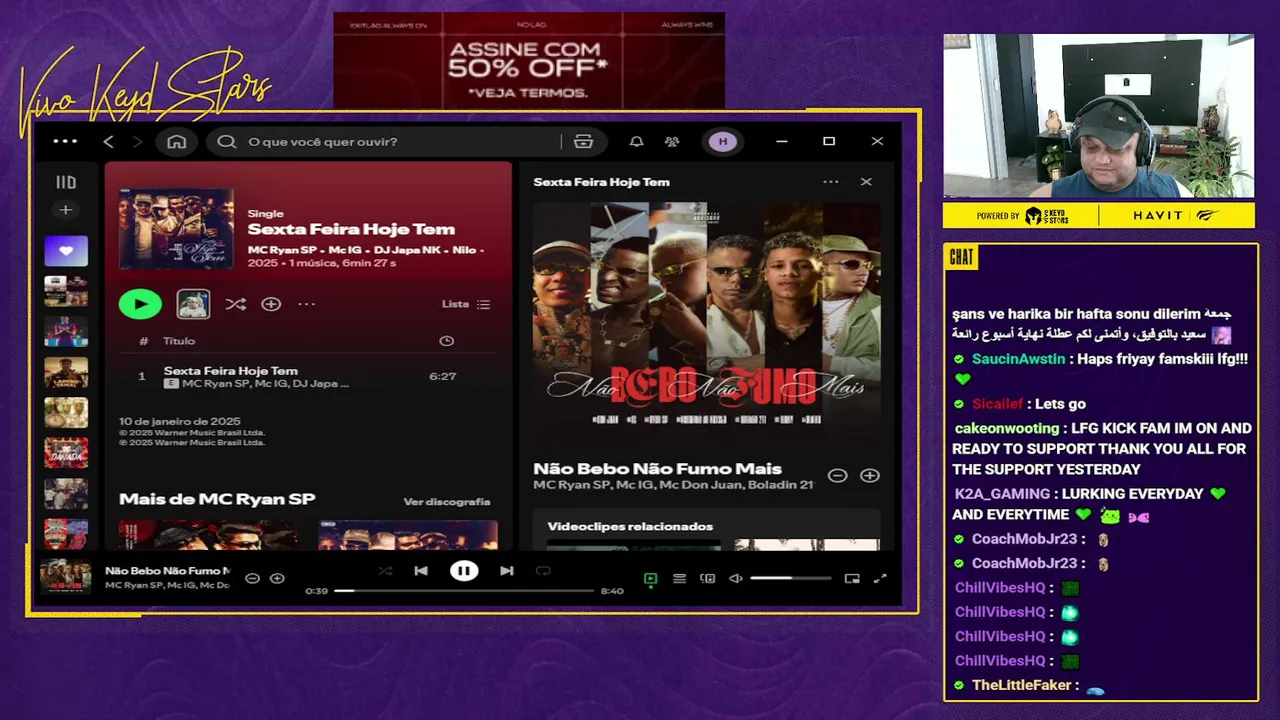Open the album cover thumbnail in header

[x=176, y=229]
